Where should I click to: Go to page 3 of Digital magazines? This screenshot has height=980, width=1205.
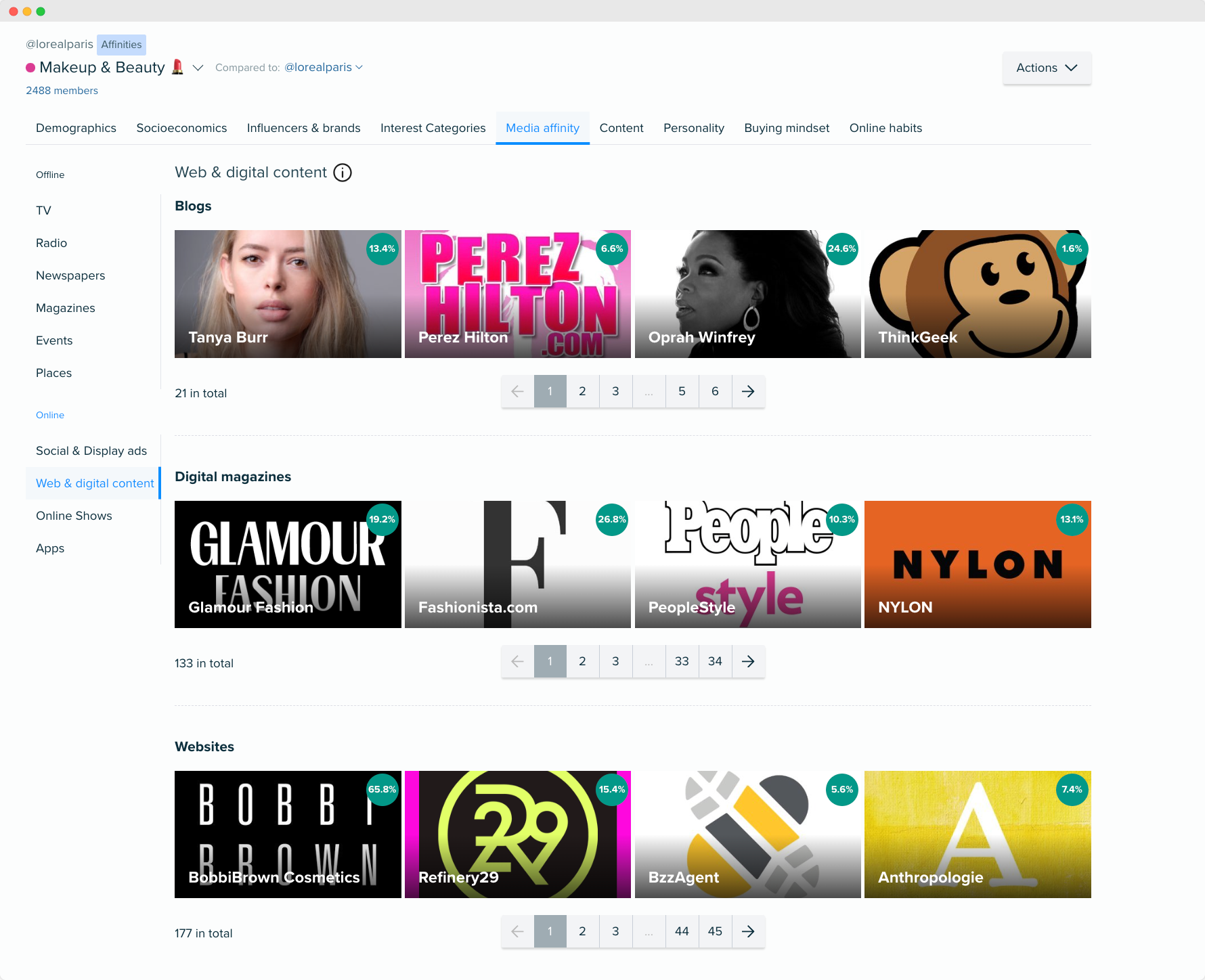click(x=615, y=661)
